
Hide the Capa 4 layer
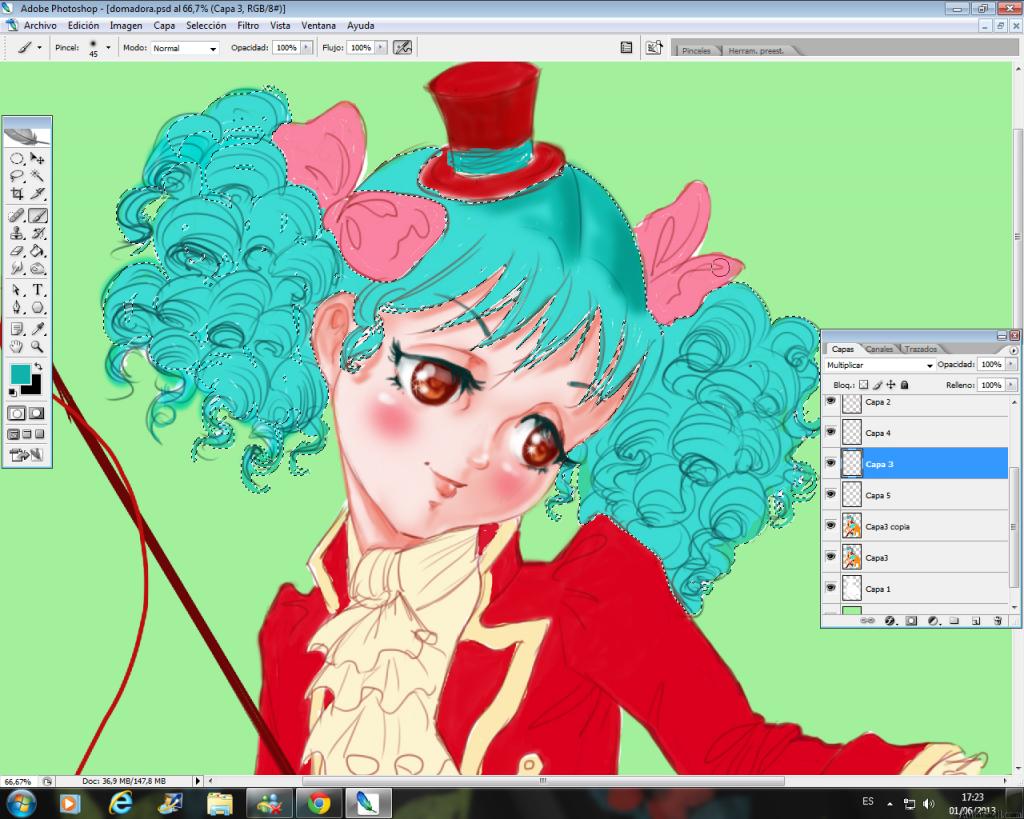point(831,432)
